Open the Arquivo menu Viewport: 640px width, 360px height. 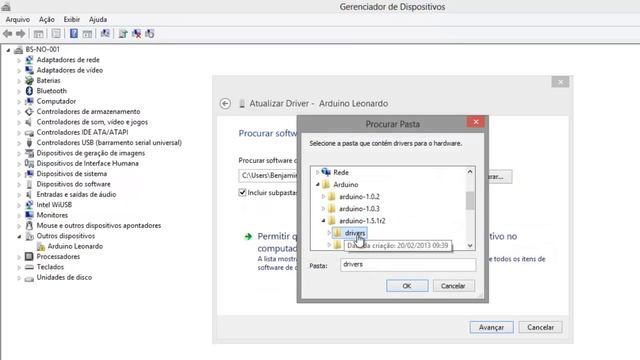(18, 19)
